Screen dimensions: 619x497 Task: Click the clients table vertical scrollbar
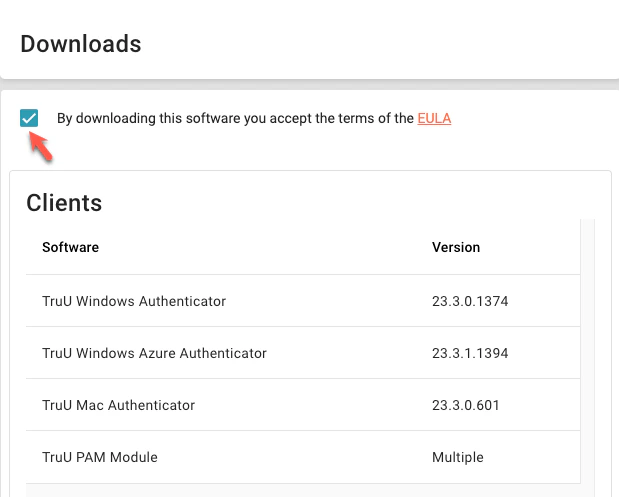tap(588, 357)
